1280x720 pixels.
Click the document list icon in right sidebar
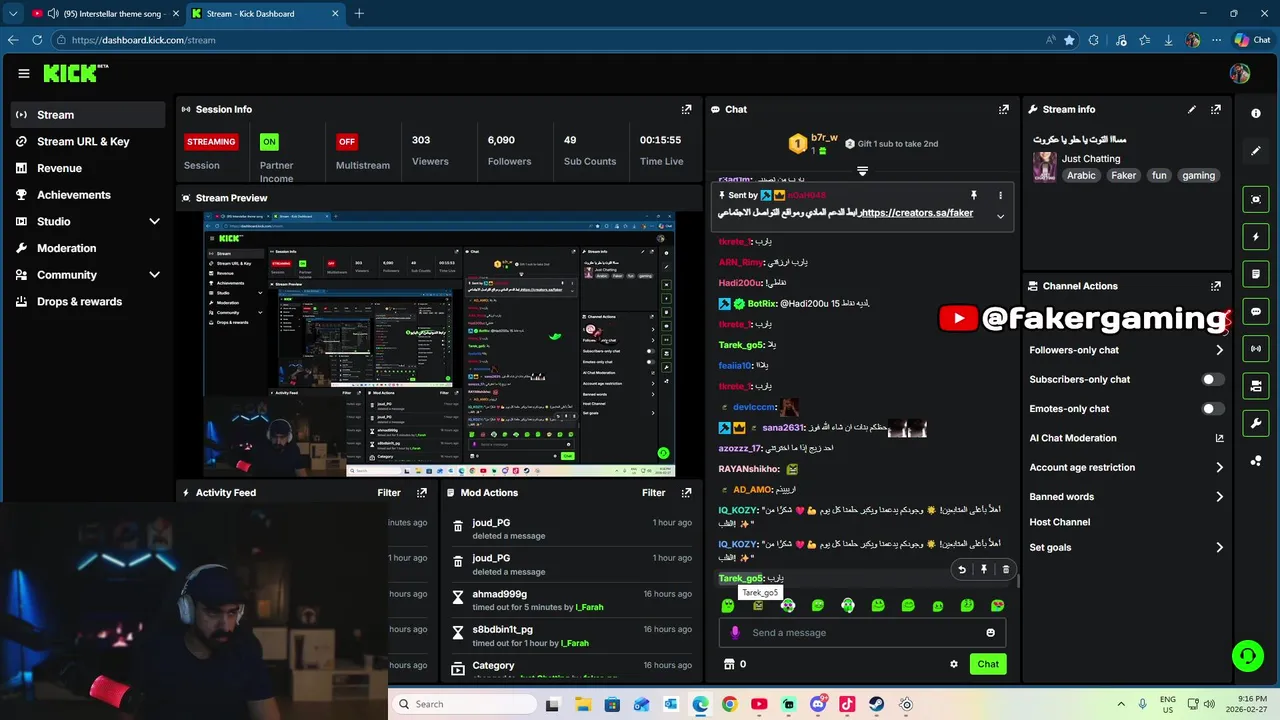pyautogui.click(x=1256, y=274)
